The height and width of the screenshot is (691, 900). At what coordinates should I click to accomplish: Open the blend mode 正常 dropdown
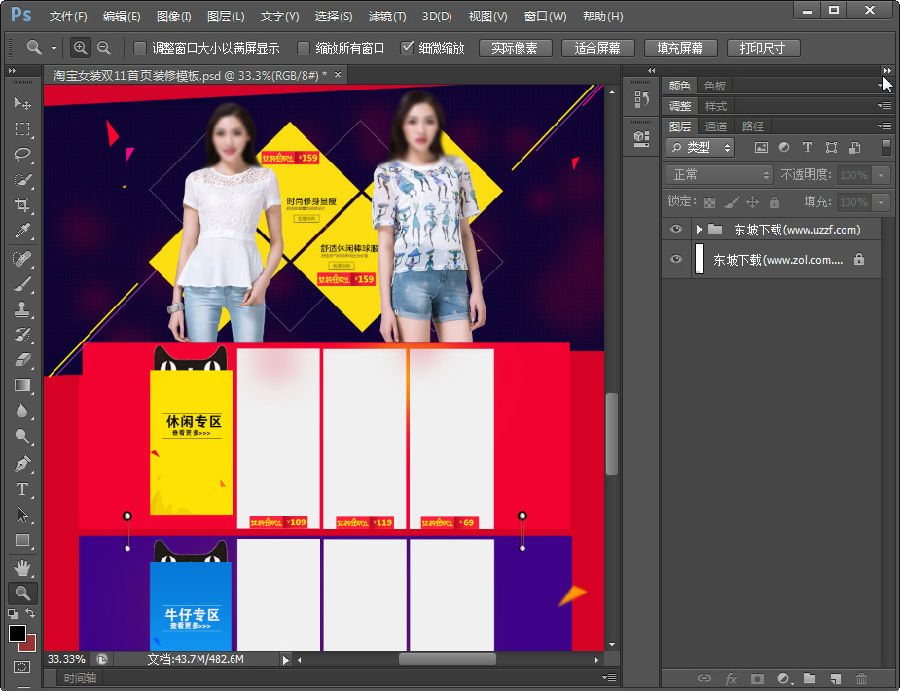(719, 175)
